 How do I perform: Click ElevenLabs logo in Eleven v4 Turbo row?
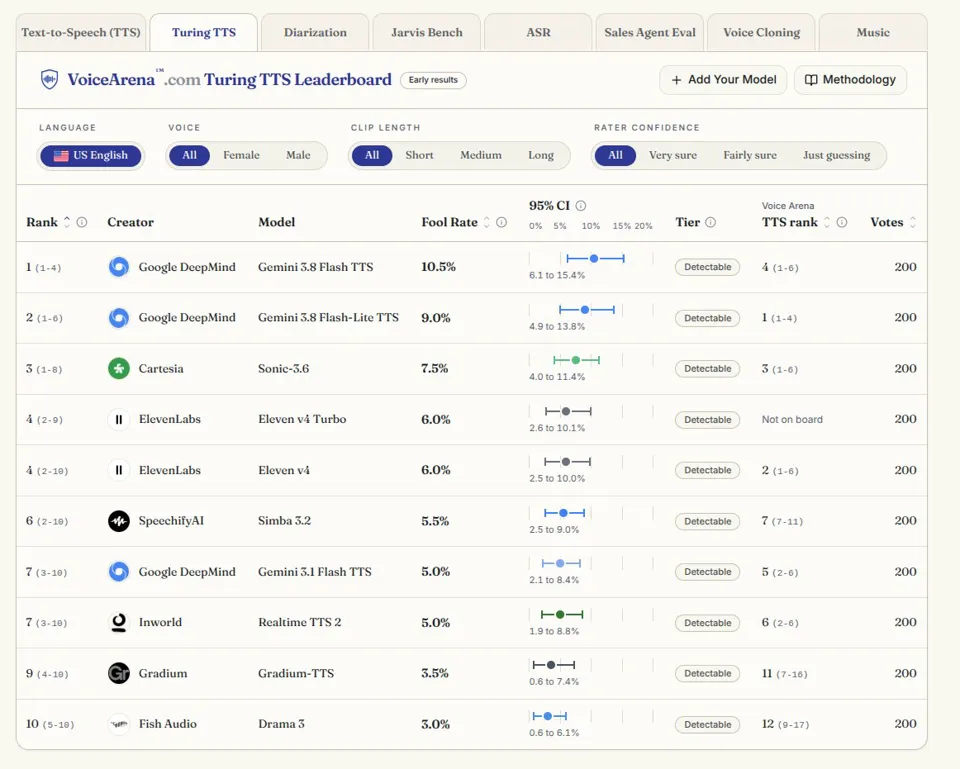point(119,419)
